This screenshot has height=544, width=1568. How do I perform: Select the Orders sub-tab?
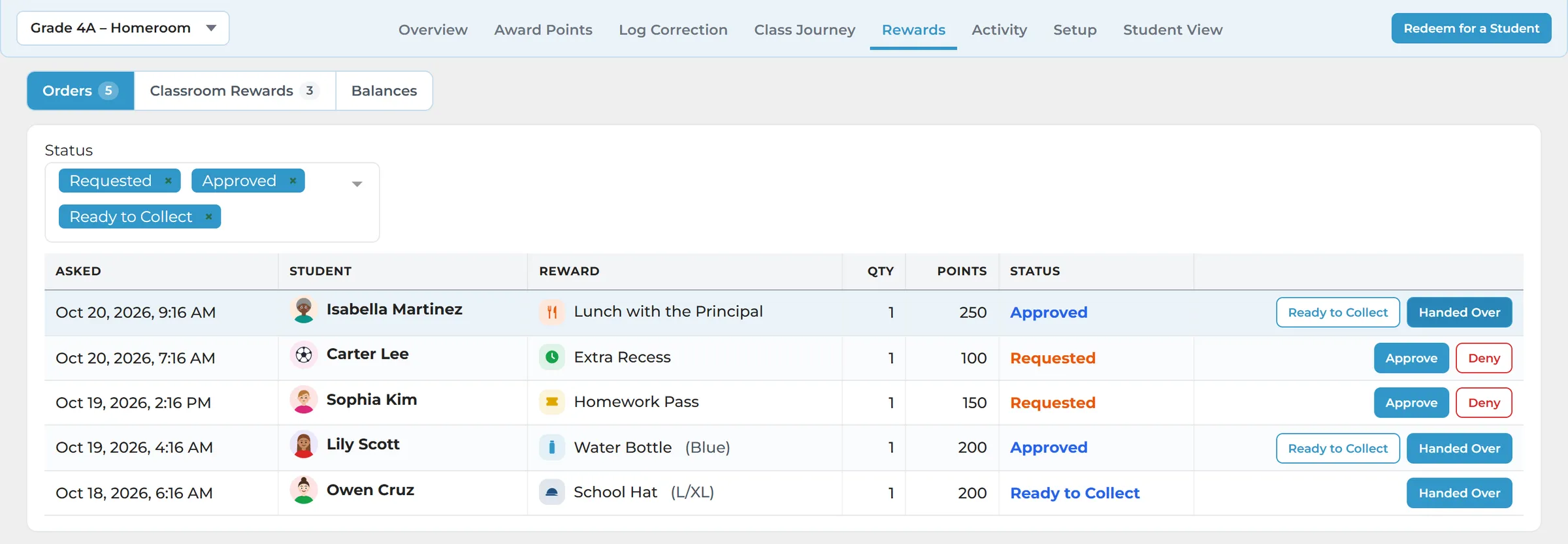80,91
